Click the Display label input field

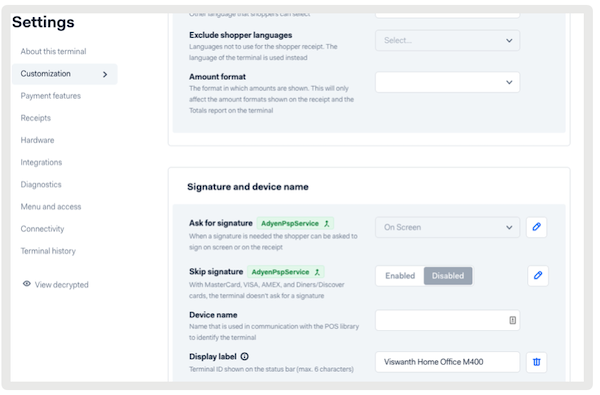[x=447, y=362]
